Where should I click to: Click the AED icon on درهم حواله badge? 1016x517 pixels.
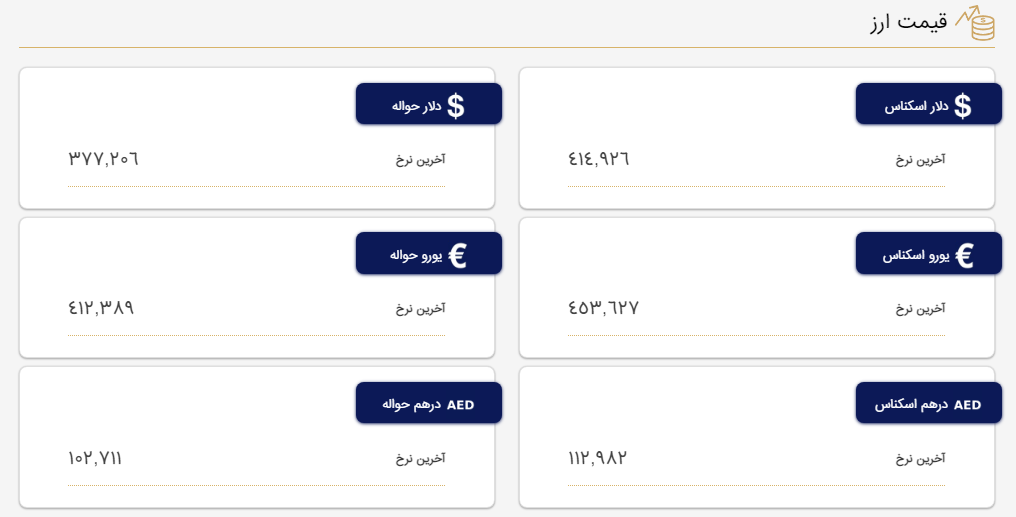[461, 405]
